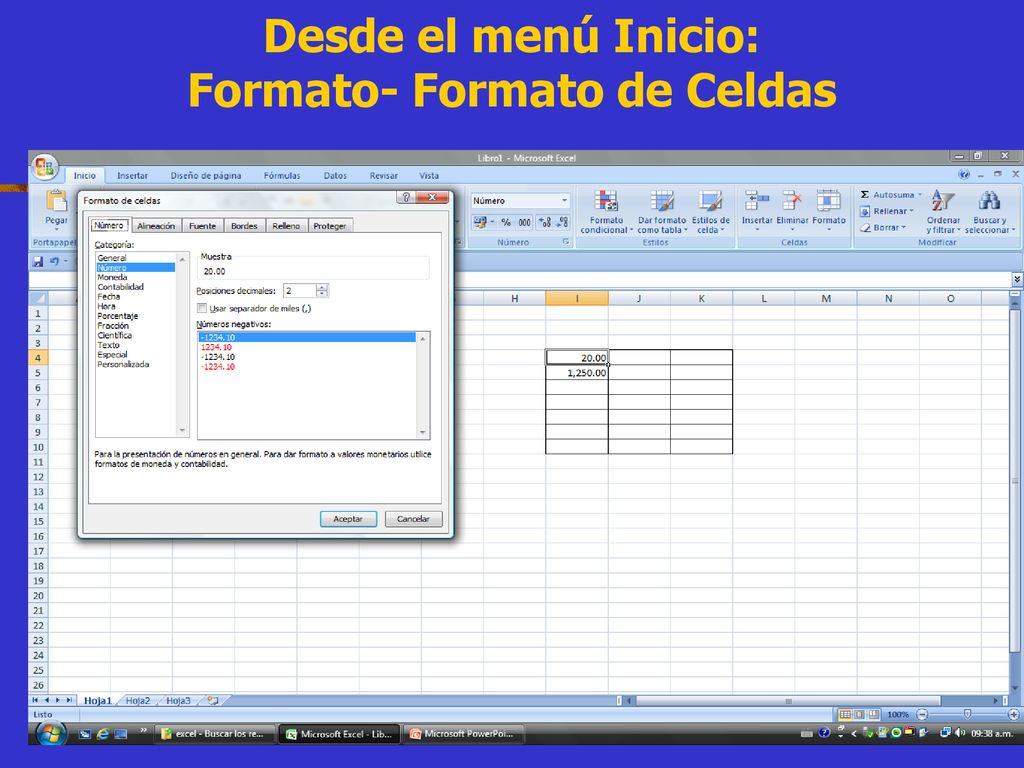Open the Datos ribbon tab
Image resolution: width=1024 pixels, height=768 pixels.
tap(335, 175)
